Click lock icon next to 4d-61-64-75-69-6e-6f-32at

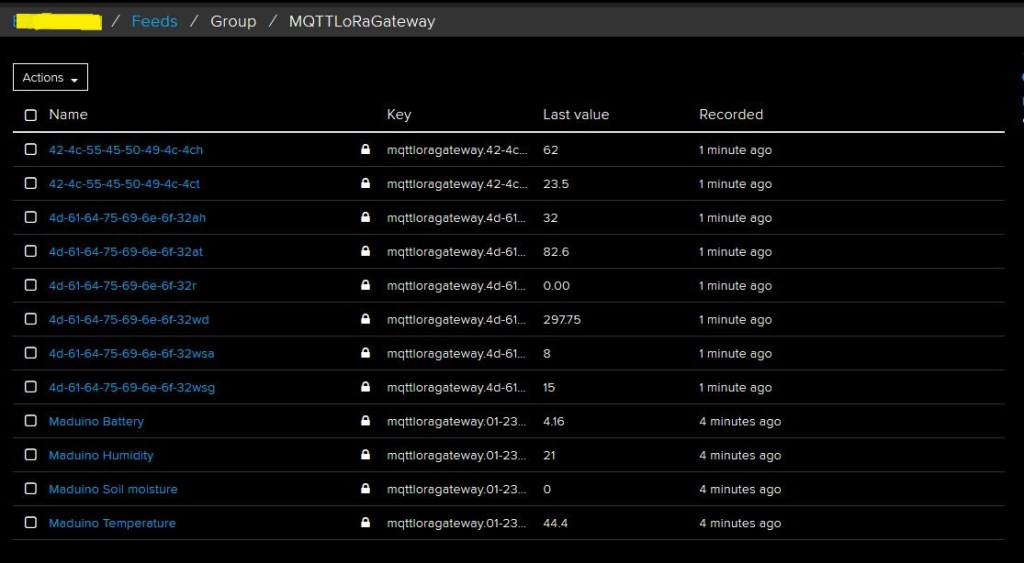[x=365, y=252]
